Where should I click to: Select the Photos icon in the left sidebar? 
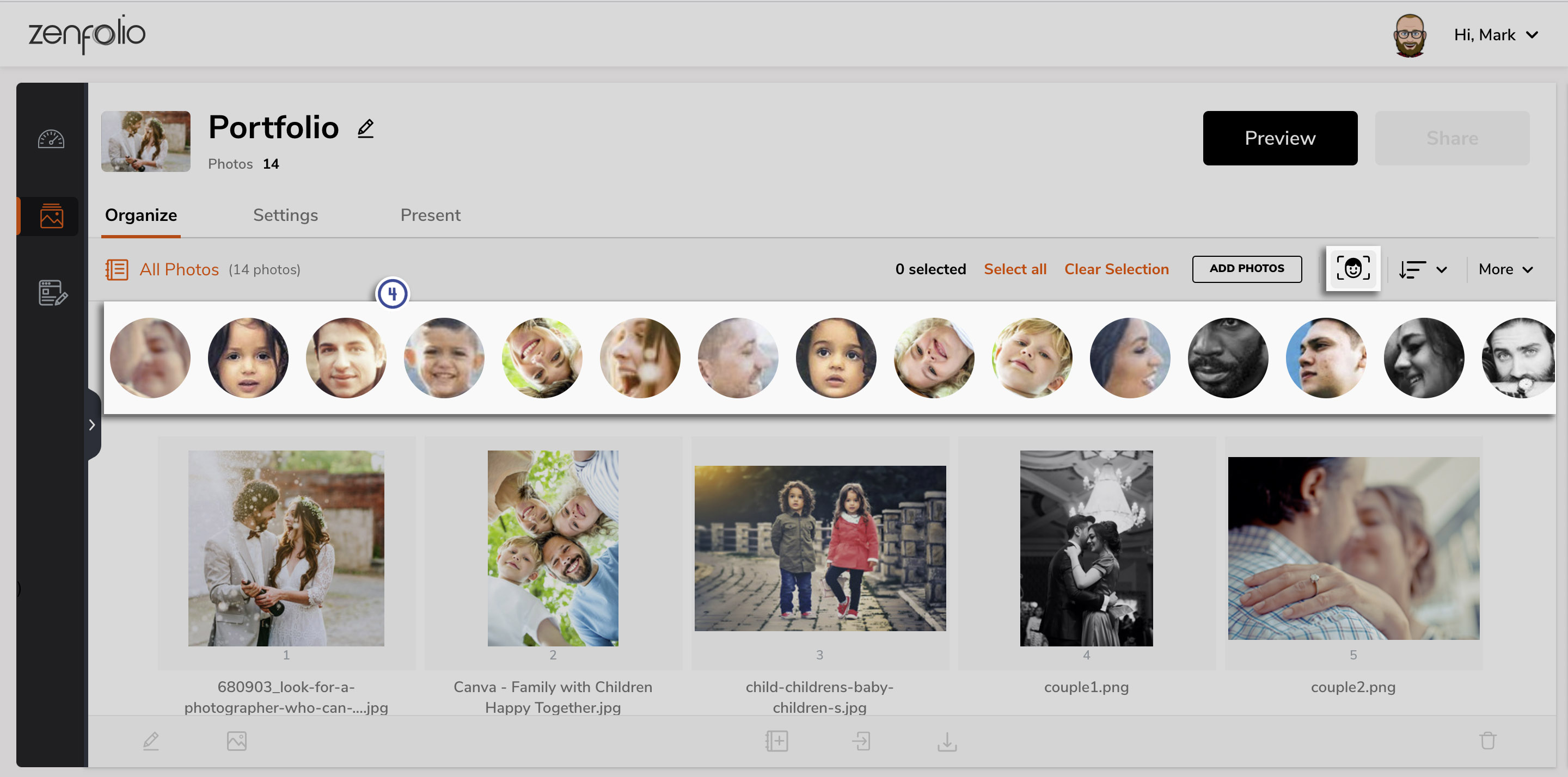point(51,216)
